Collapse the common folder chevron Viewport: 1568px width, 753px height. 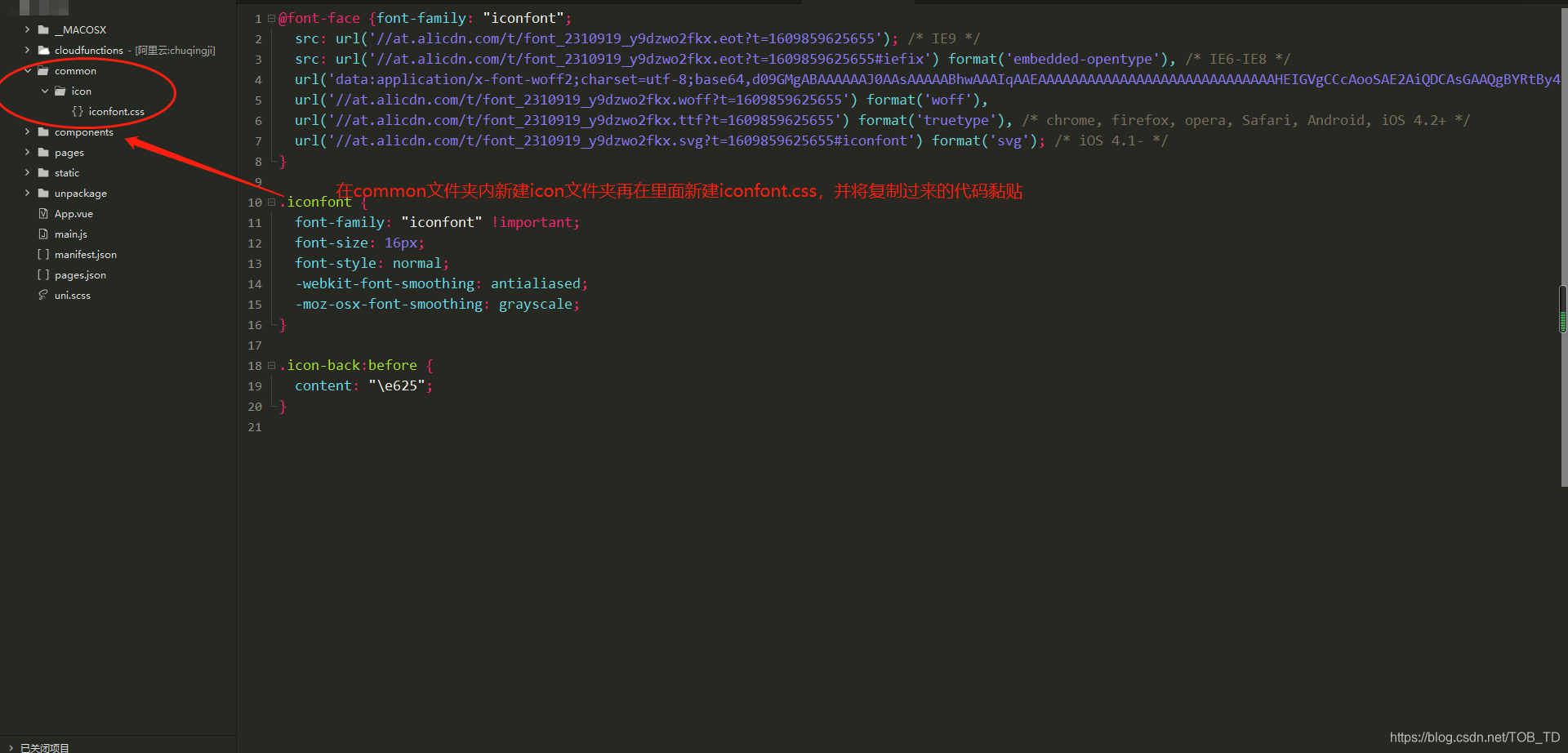pyautogui.click(x=27, y=71)
